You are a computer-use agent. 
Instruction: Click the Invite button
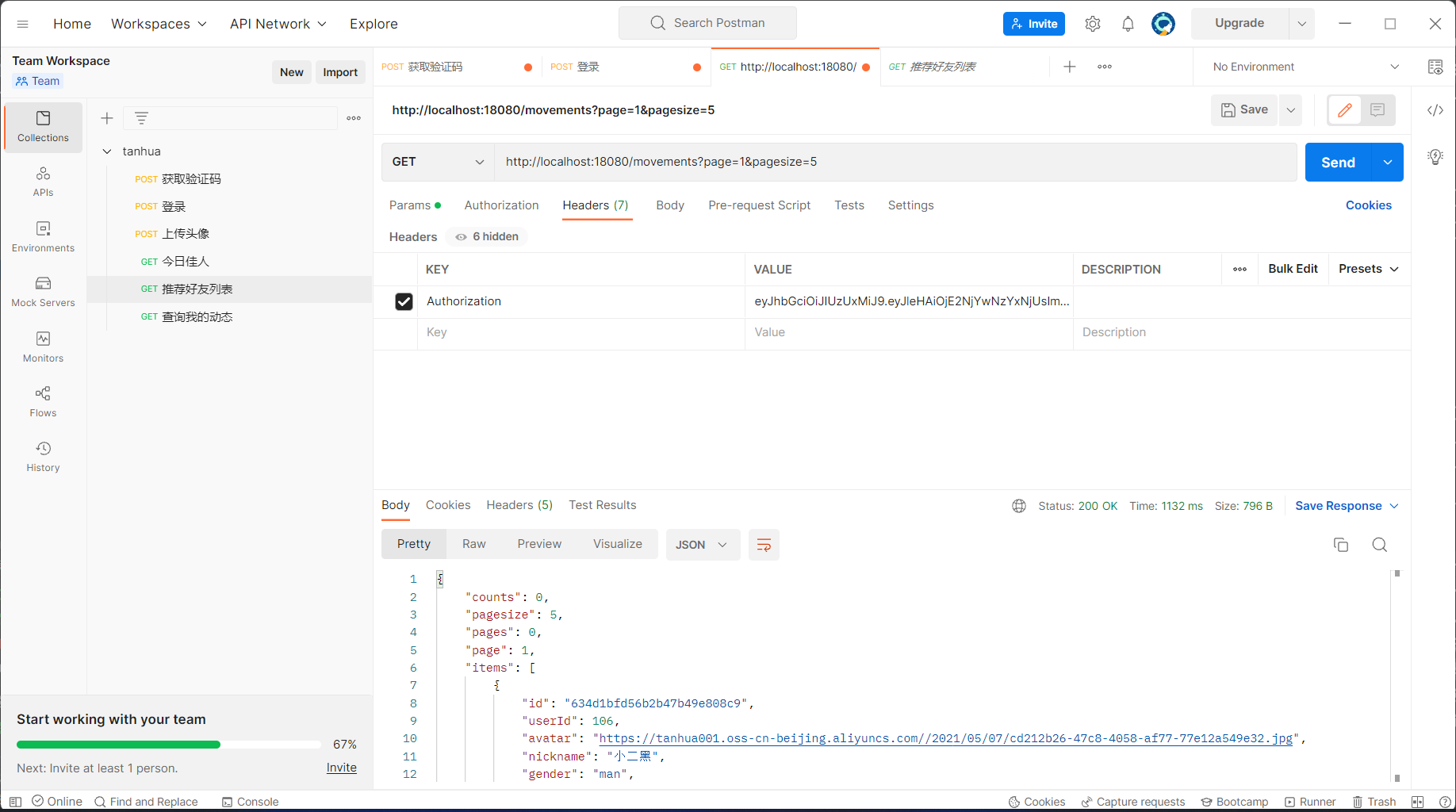[x=1034, y=24]
